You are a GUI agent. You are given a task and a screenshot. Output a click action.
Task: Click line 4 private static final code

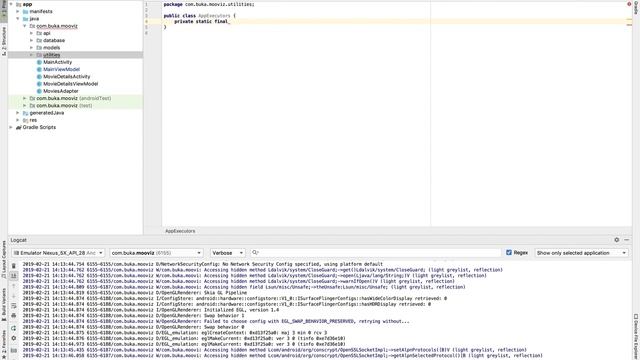tap(201, 21)
